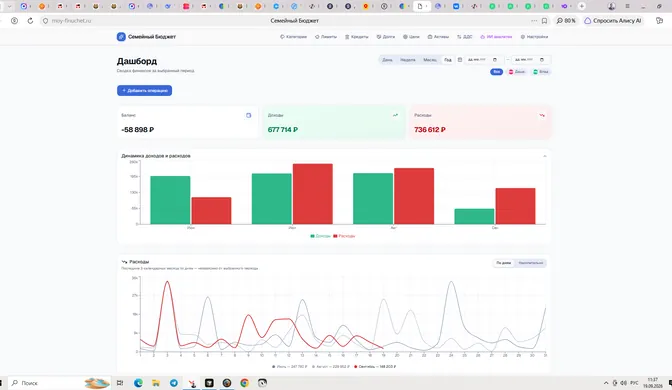The width and height of the screenshot is (672, 390).
Task: Open the Категории navigation item
Action: point(294,37)
